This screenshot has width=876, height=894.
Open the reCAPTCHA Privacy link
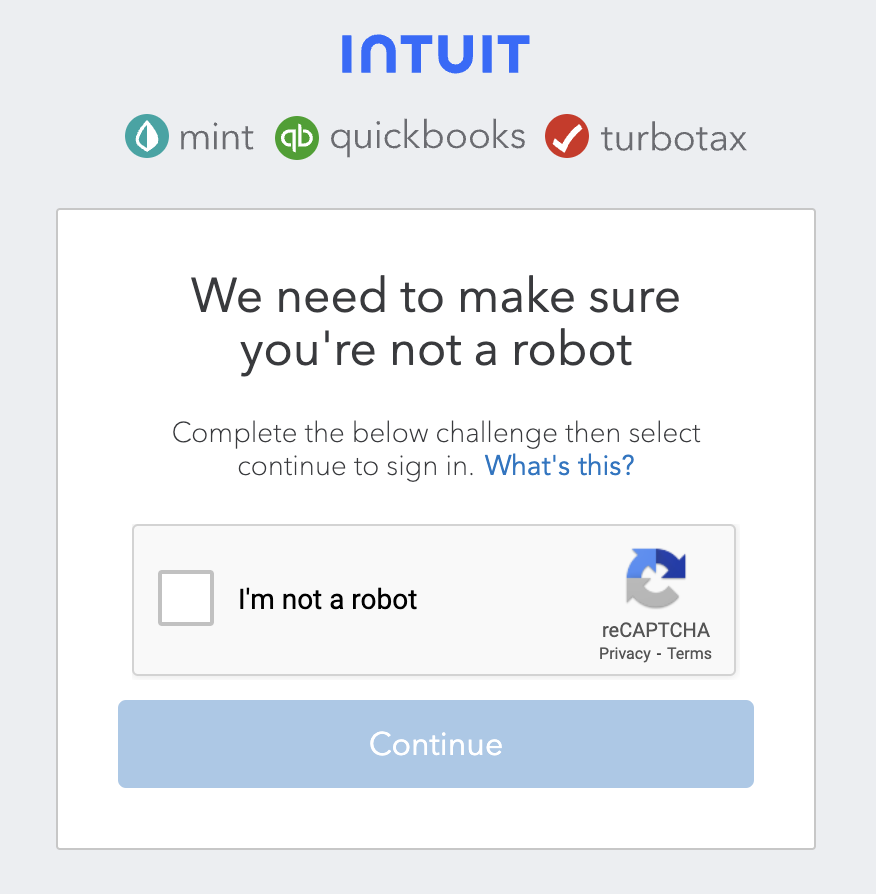625,654
